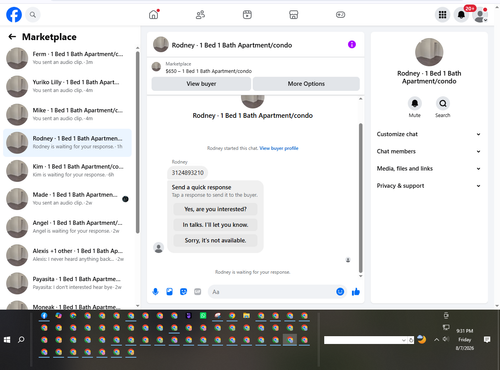Click the conversation list scrollbar
The width and height of the screenshot is (500, 370).
coord(137,142)
